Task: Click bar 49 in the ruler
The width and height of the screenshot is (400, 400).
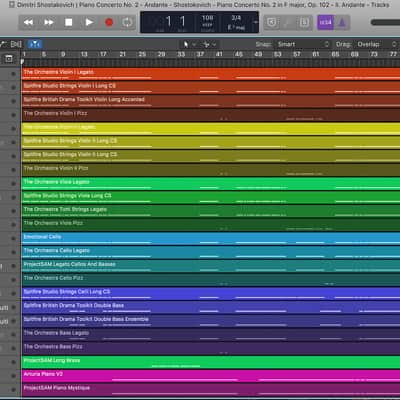Action: tap(258, 54)
